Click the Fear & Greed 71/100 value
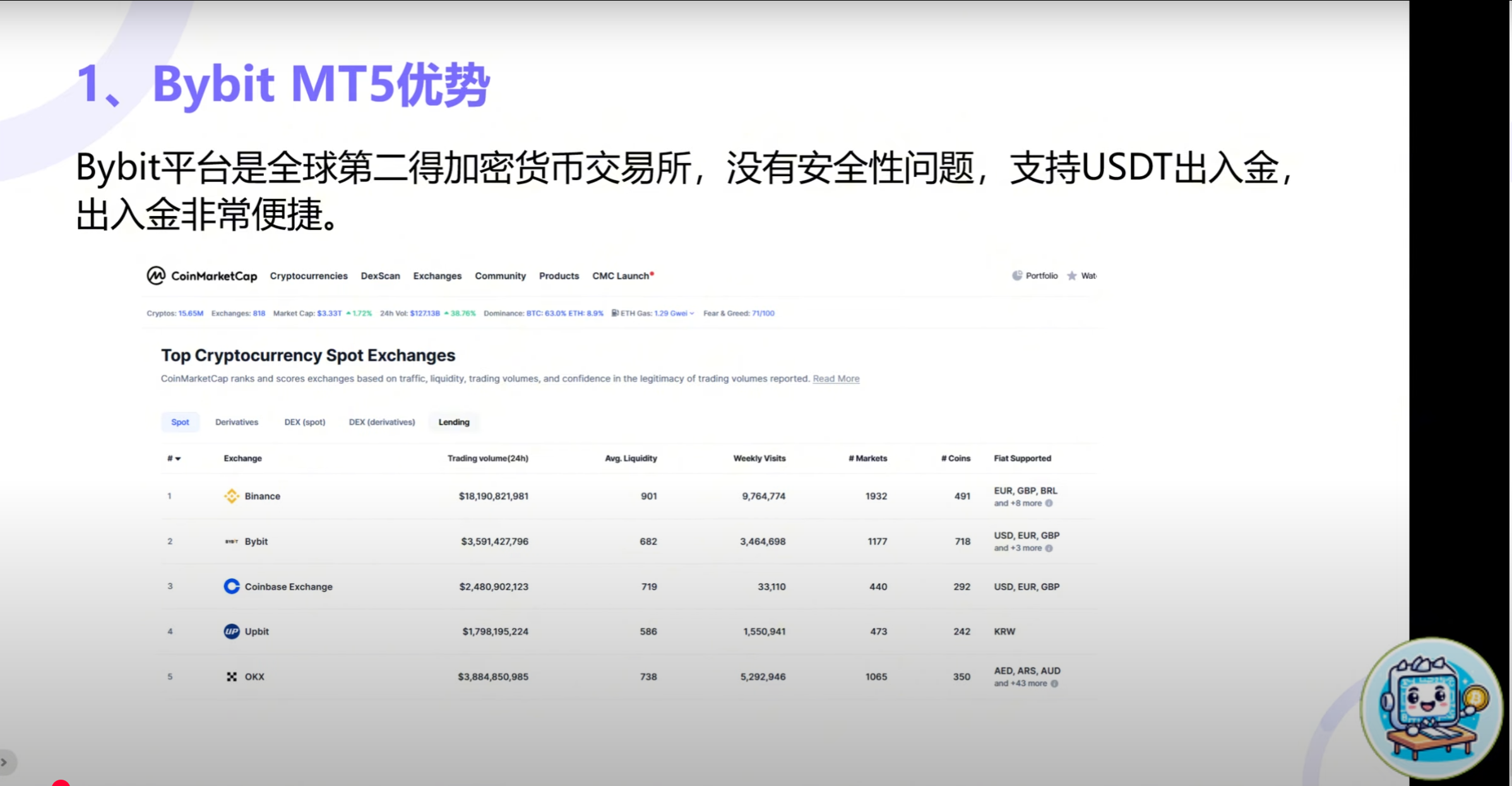Screen dimensions: 1512x786 click(x=763, y=313)
